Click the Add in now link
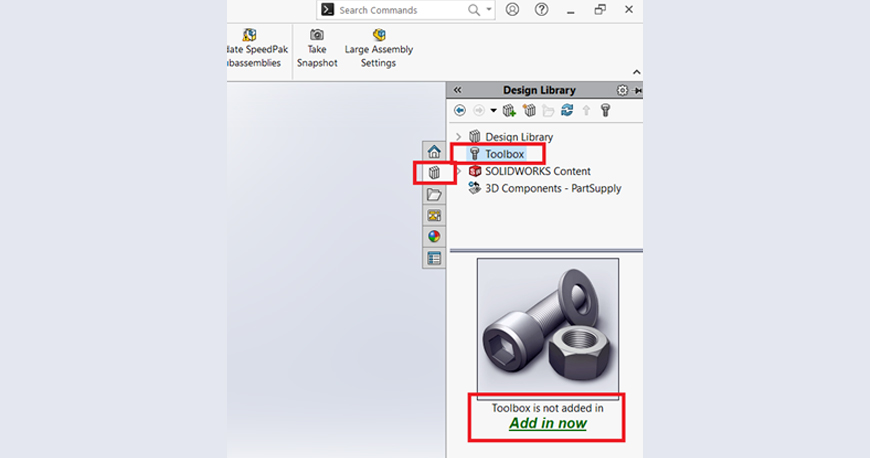The width and height of the screenshot is (870, 458). (x=548, y=423)
